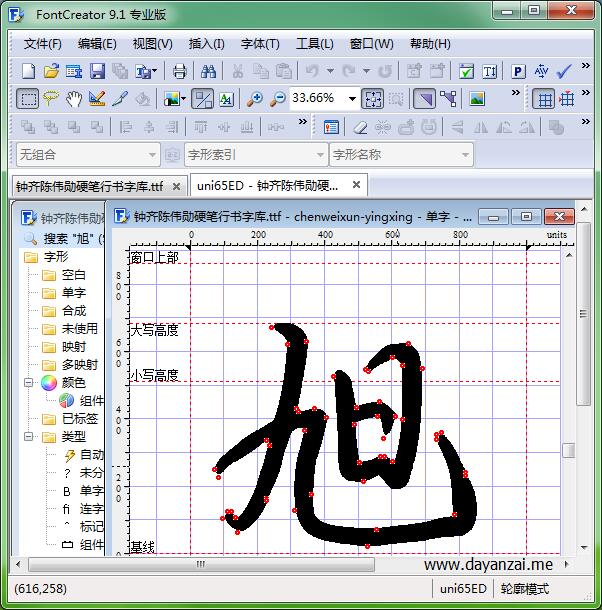
Task: Collapse the 颜色 tree node
Action: click(28, 383)
